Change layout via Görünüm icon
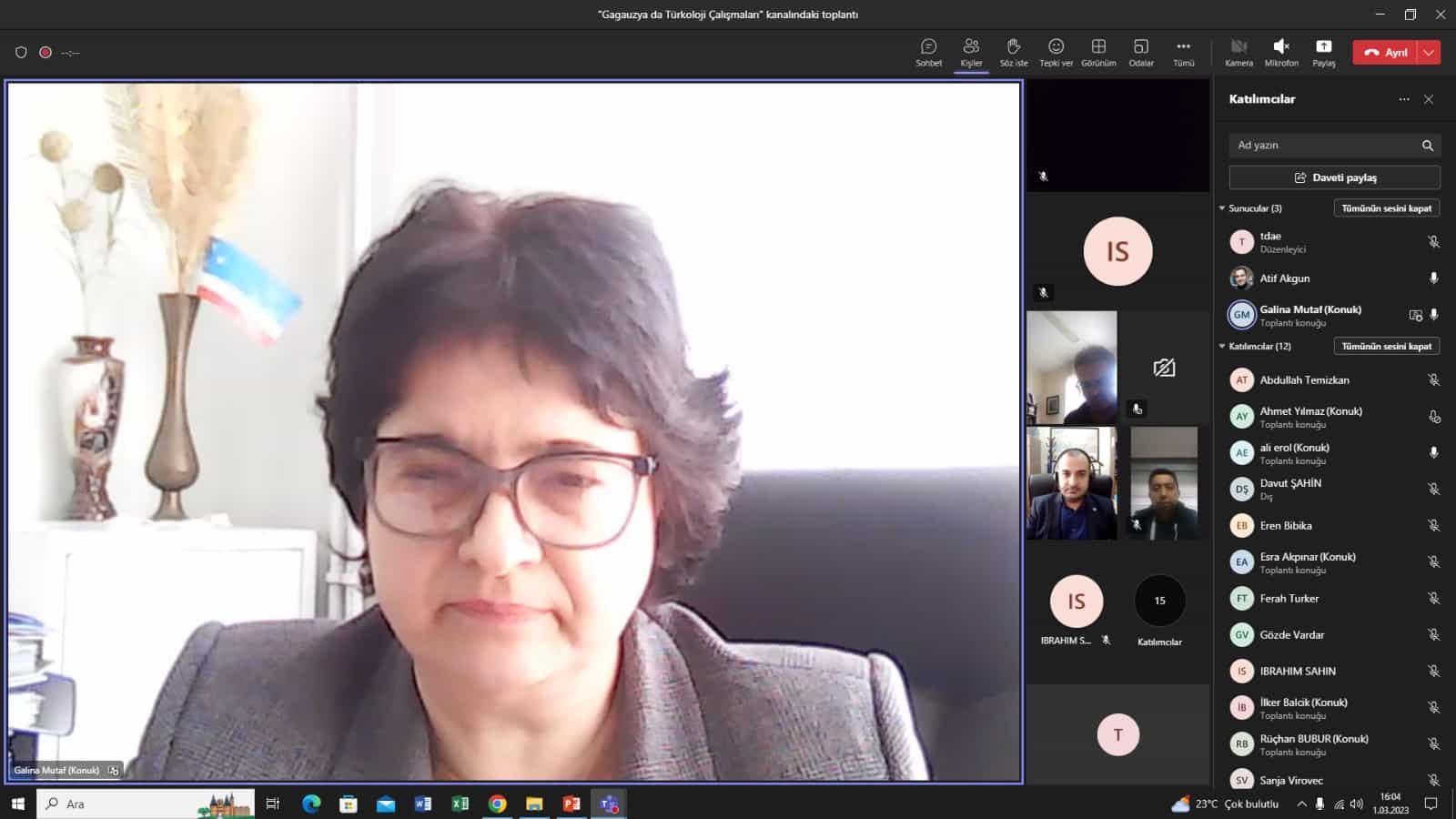 (x=1098, y=52)
